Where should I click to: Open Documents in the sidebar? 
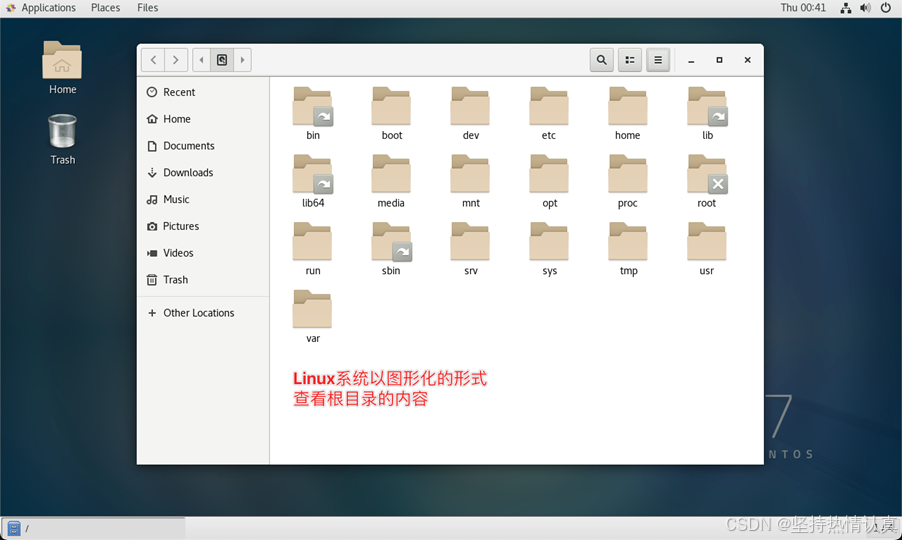(x=204, y=146)
